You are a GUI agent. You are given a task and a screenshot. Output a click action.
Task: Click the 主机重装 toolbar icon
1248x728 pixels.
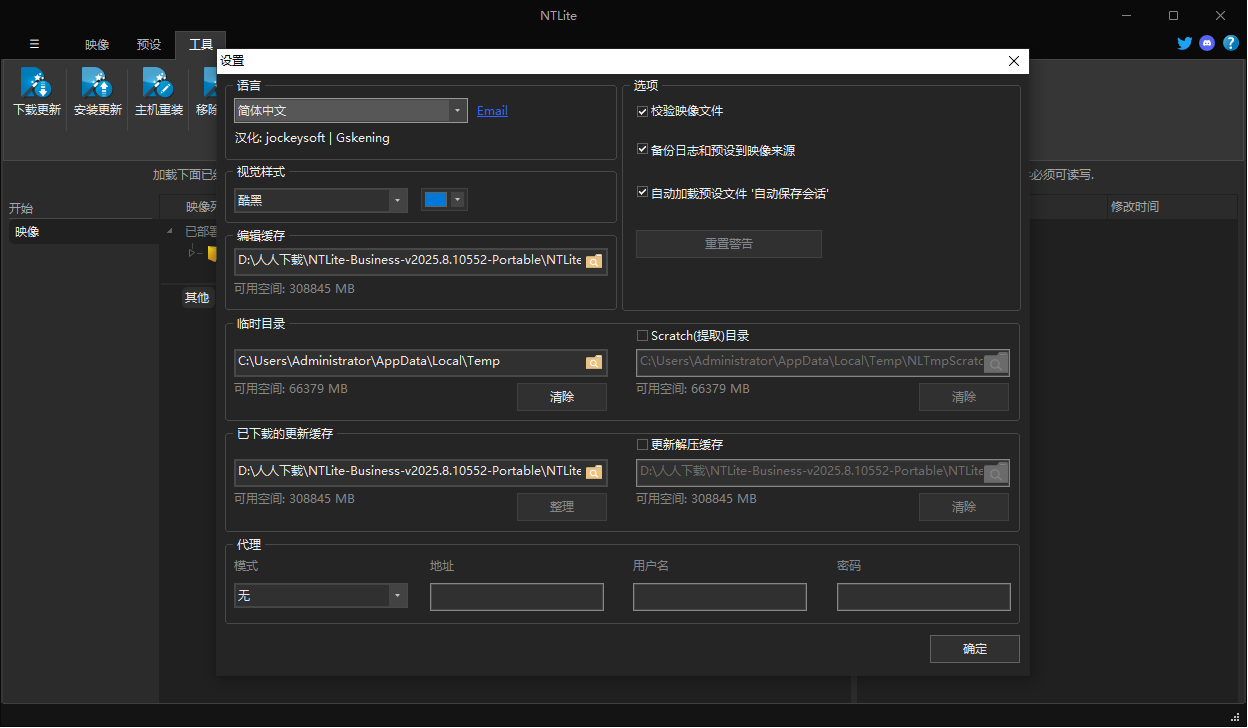(x=159, y=84)
